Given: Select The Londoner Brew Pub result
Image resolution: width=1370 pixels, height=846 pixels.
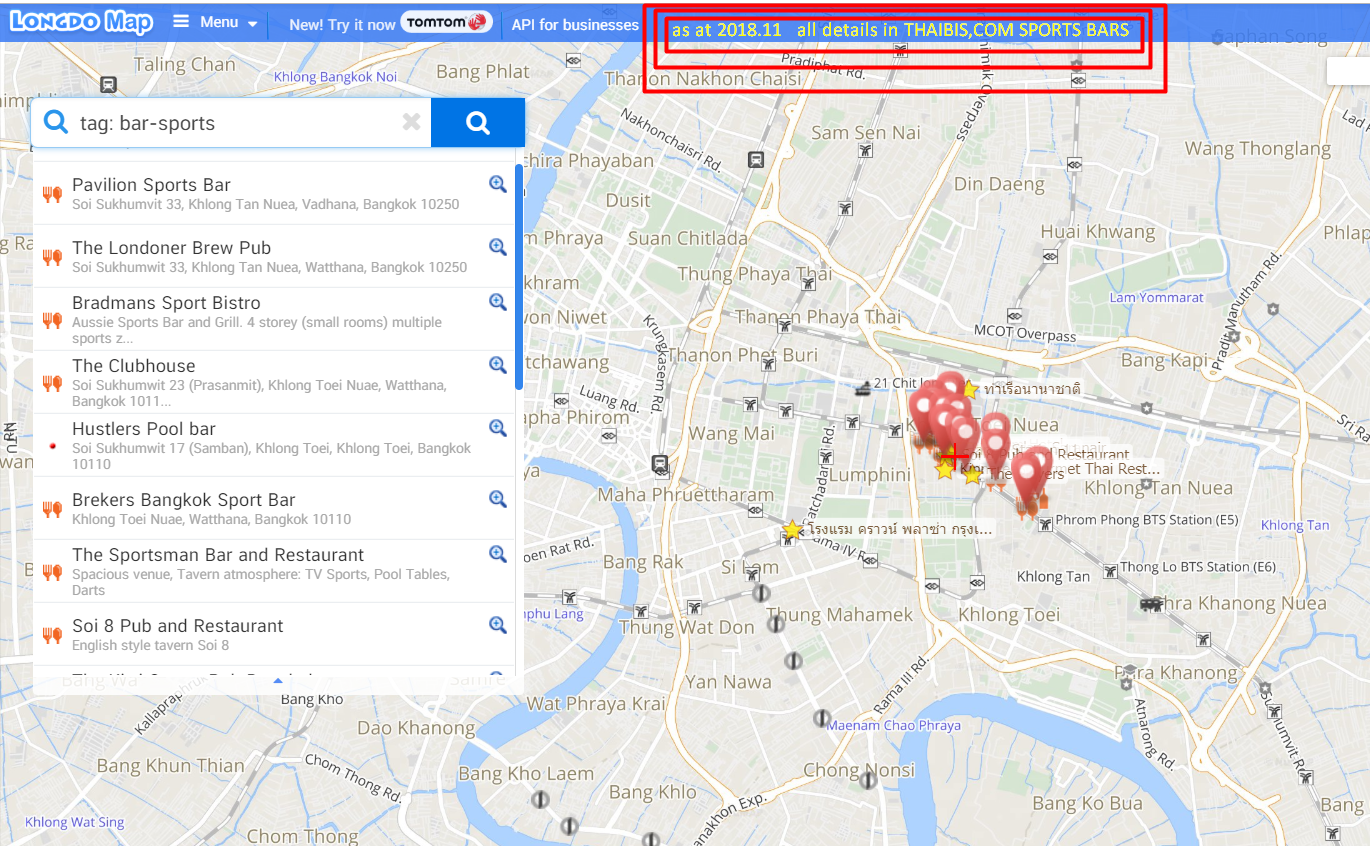Looking at the screenshot, I should tap(273, 256).
